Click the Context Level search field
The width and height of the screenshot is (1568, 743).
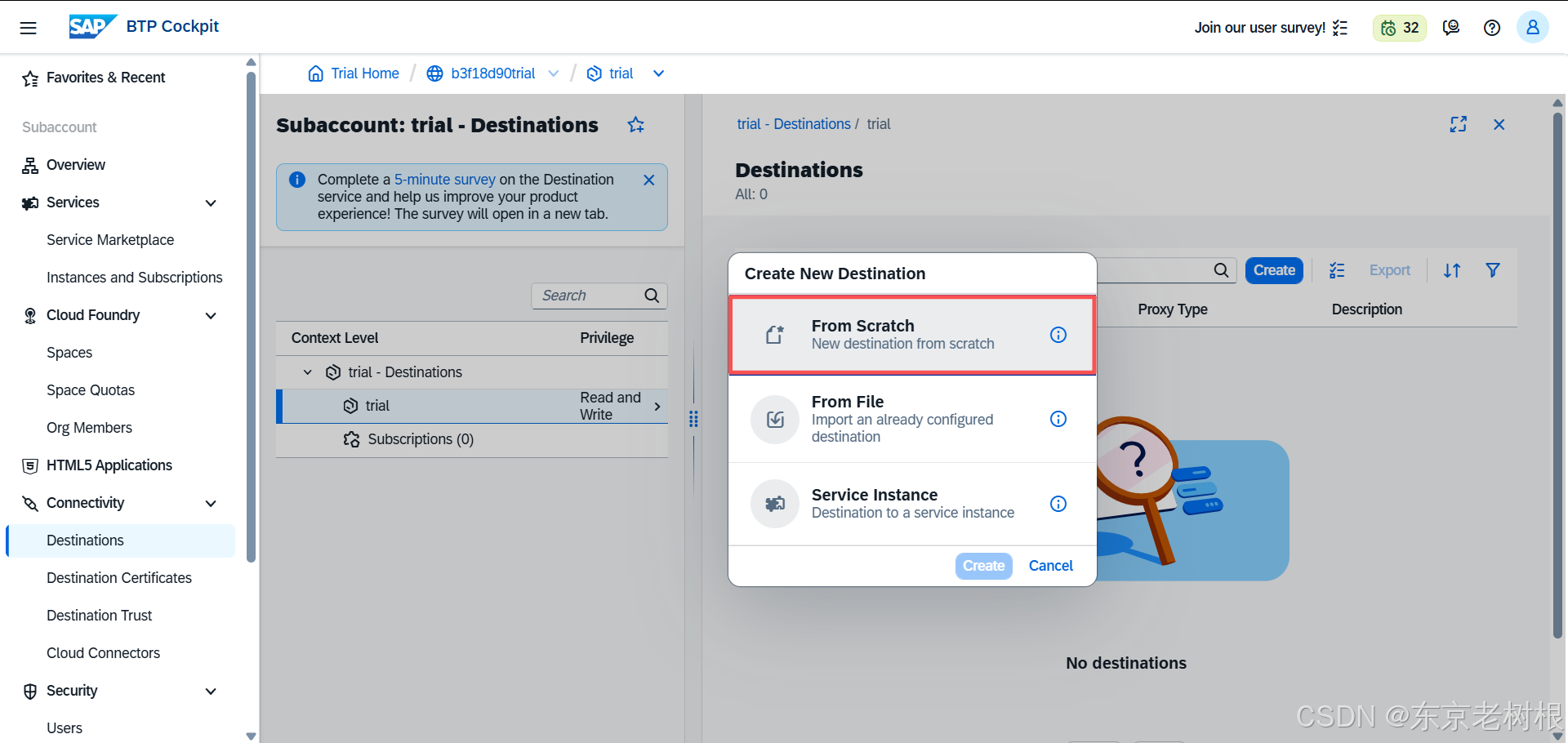click(599, 296)
